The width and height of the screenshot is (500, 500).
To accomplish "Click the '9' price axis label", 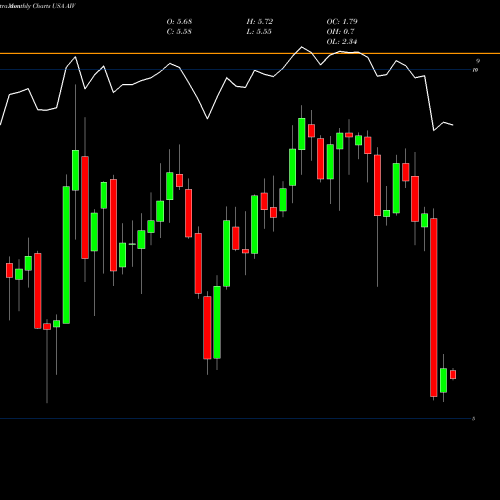I will 478,61.
